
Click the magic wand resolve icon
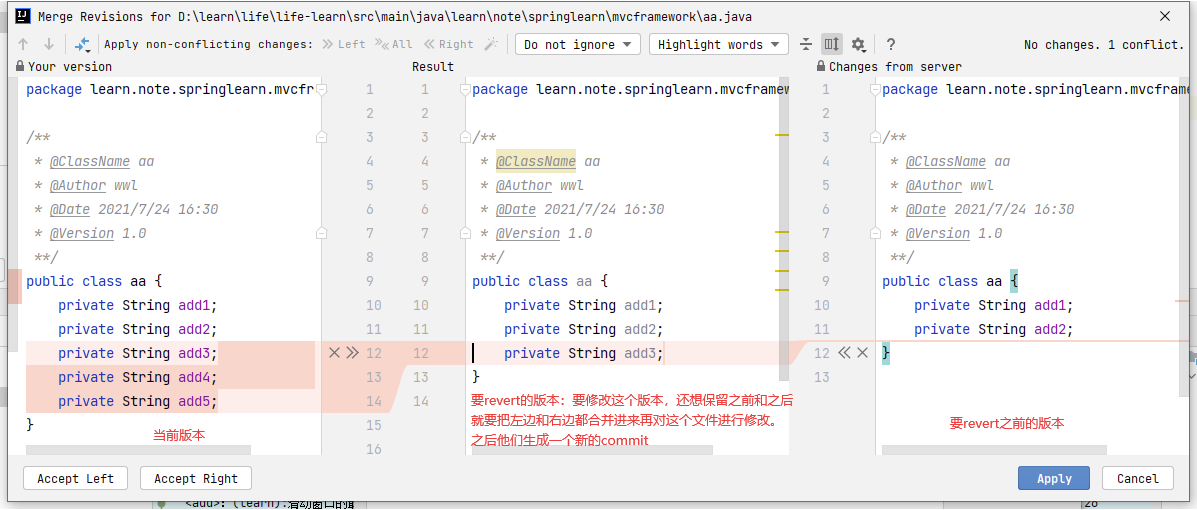click(x=491, y=44)
